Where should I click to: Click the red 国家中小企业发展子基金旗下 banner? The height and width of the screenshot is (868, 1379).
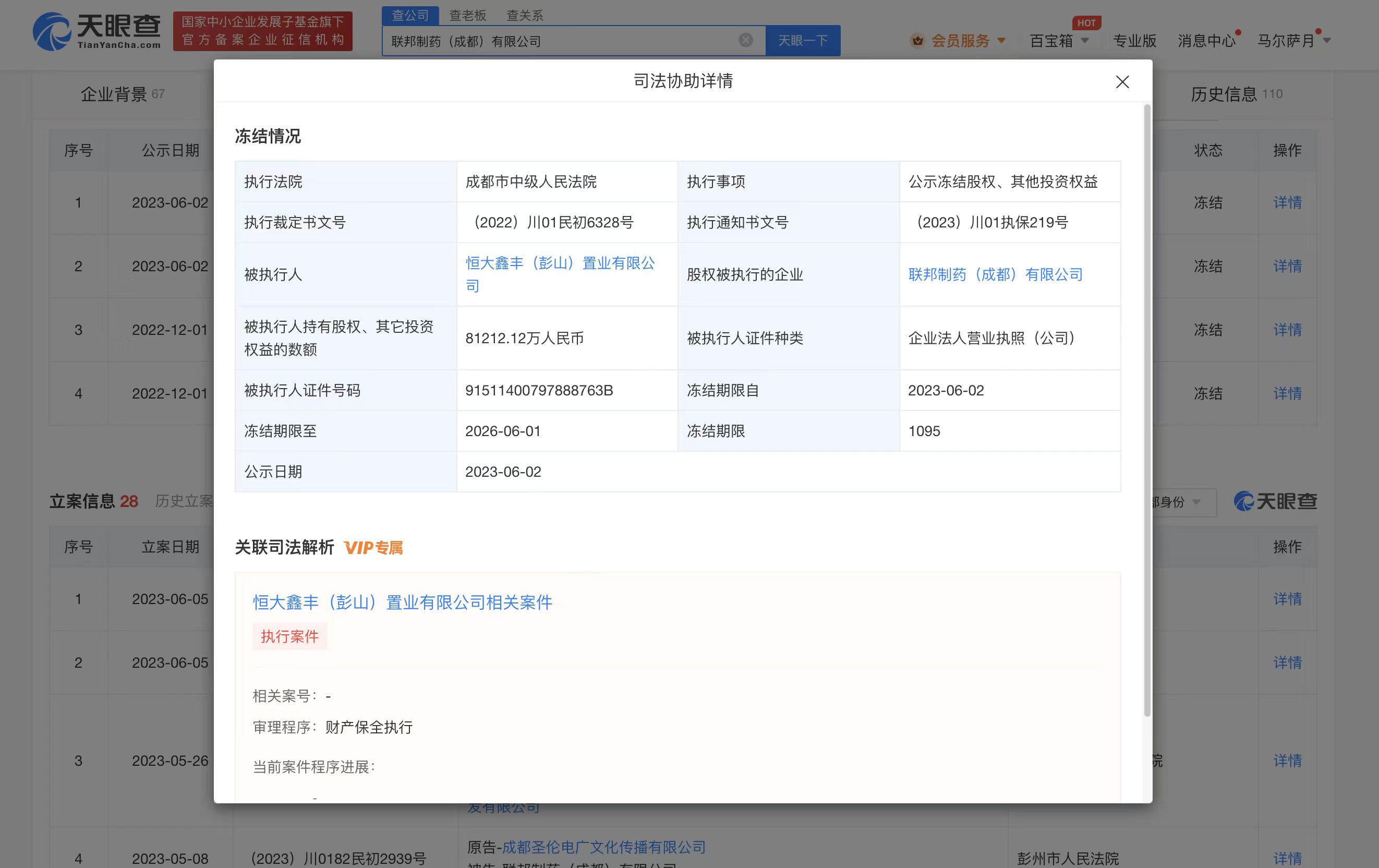(263, 31)
